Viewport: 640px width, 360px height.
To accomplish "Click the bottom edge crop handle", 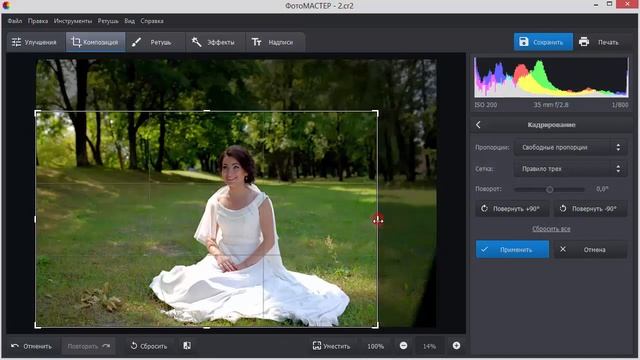I will coord(207,327).
